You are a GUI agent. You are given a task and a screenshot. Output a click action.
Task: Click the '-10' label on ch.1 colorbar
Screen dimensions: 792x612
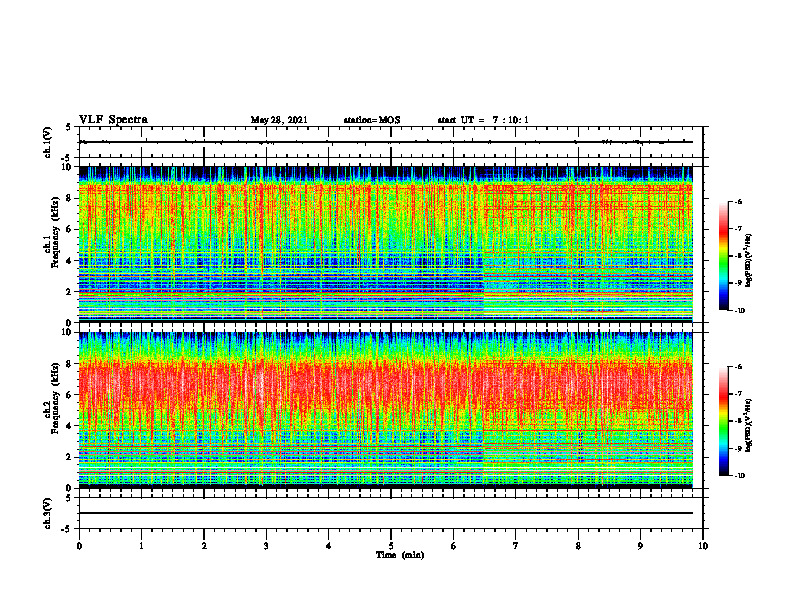[739, 311]
